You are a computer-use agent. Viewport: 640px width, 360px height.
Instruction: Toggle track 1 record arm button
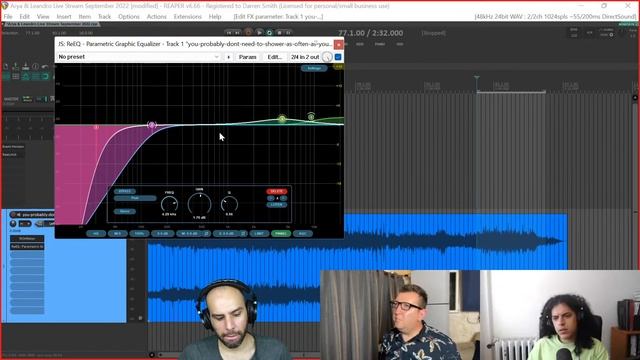pos(13,215)
